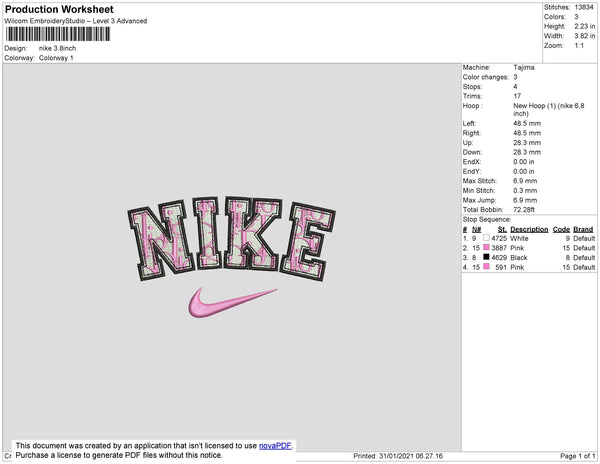Click the 'Production Worksheet' title

tap(59, 9)
